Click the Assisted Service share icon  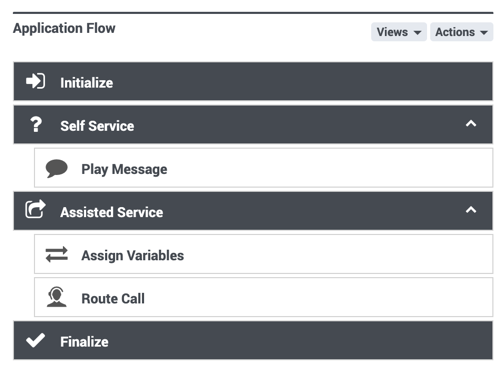tap(35, 209)
